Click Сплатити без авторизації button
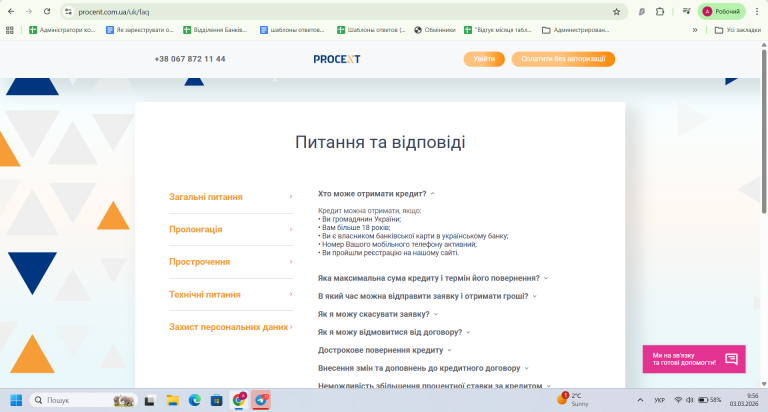 coord(563,59)
